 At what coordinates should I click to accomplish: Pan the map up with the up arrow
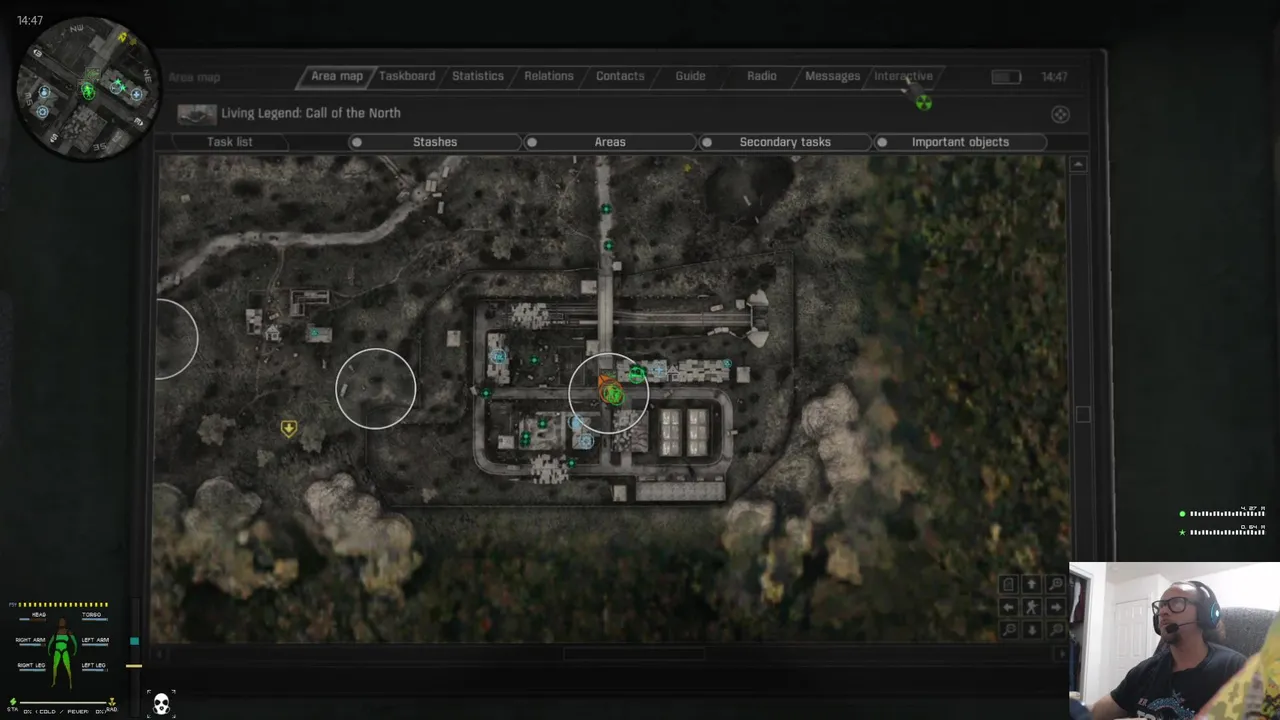[x=1032, y=584]
